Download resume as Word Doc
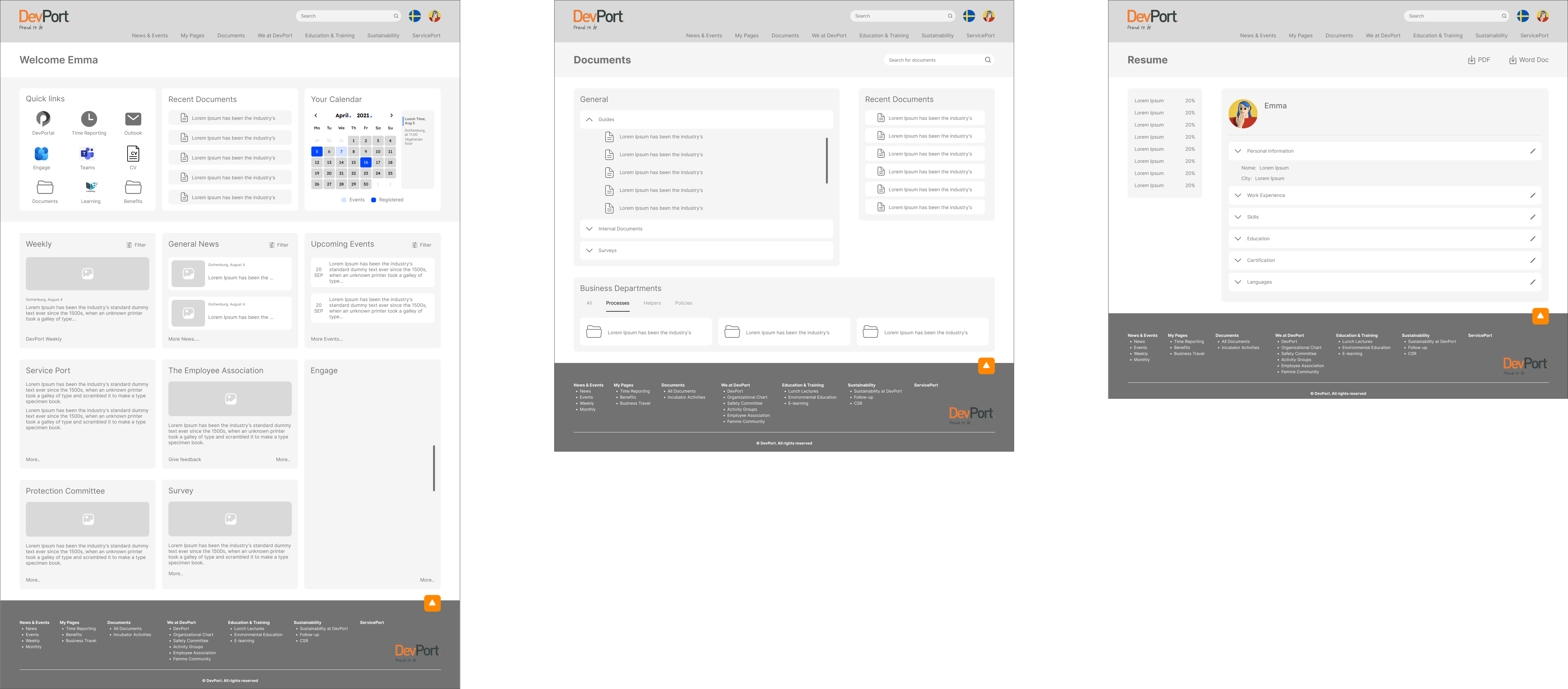Image resolution: width=1568 pixels, height=689 pixels. [x=1528, y=60]
